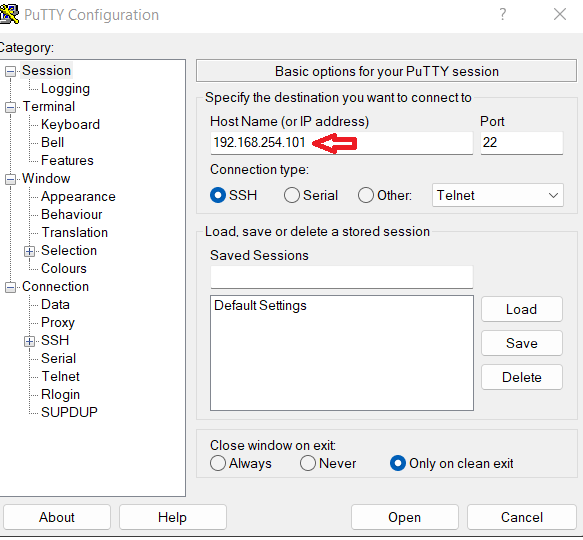
Task: Open the Selection settings category
Action: (69, 250)
